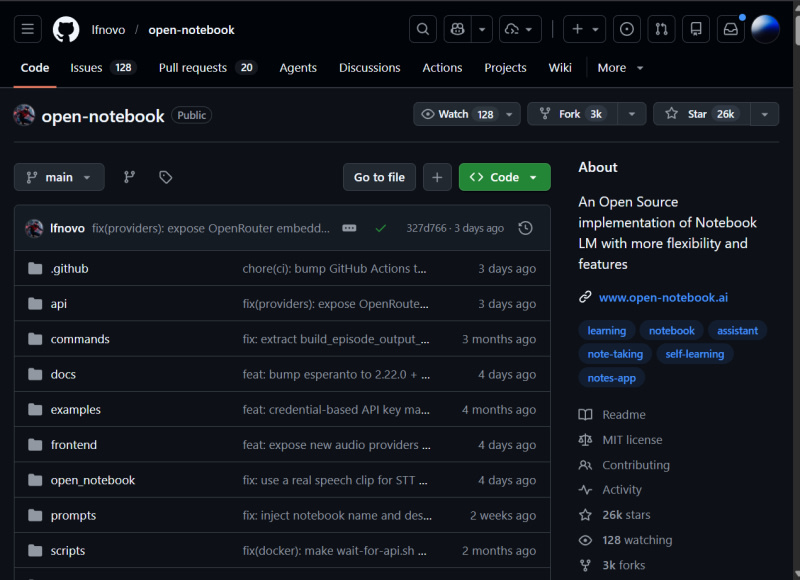The width and height of the screenshot is (800, 580).
Task: Open the main branch selector
Action: pyautogui.click(x=59, y=177)
